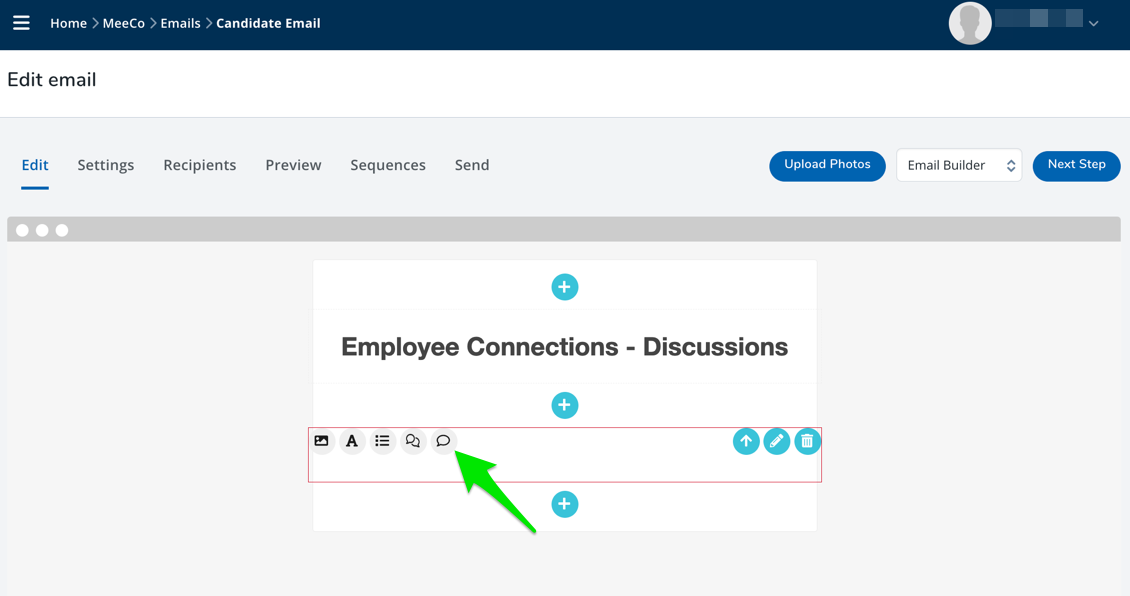Go to the Sequences tab
The height and width of the screenshot is (596, 1130).
click(x=388, y=165)
